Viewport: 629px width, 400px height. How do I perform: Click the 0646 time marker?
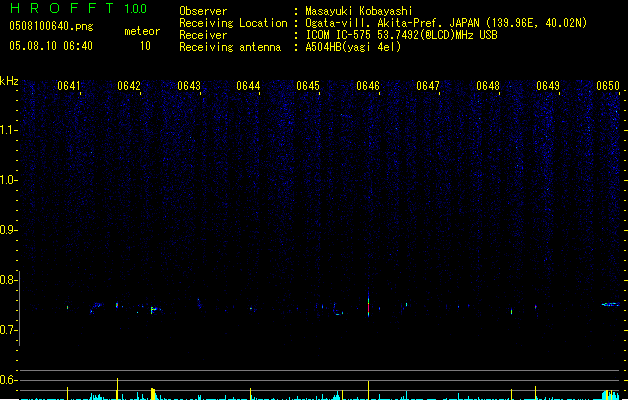pyautogui.click(x=368, y=86)
